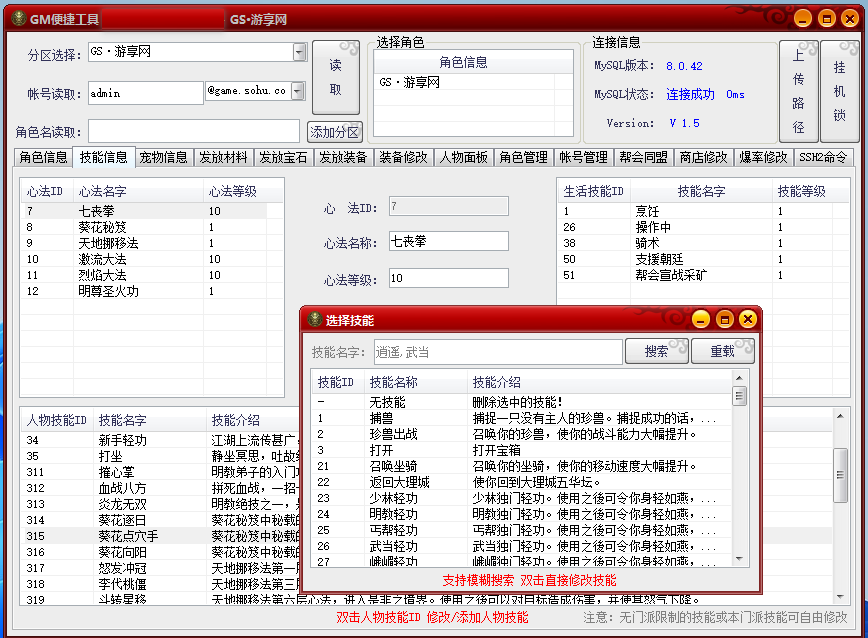Switch to the 角色信息 tab

coord(44,157)
